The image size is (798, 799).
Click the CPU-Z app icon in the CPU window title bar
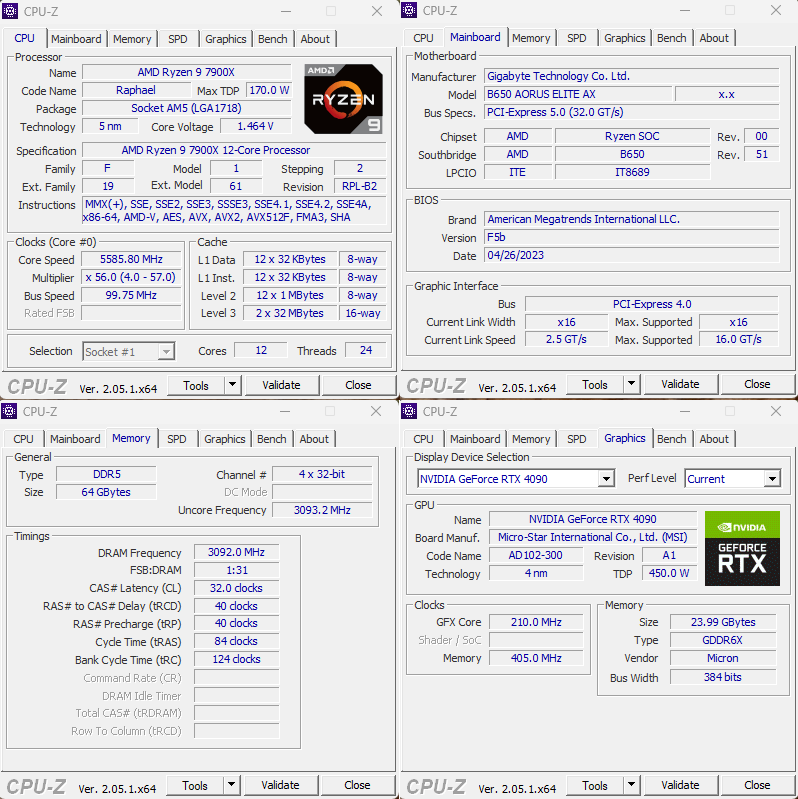point(10,11)
